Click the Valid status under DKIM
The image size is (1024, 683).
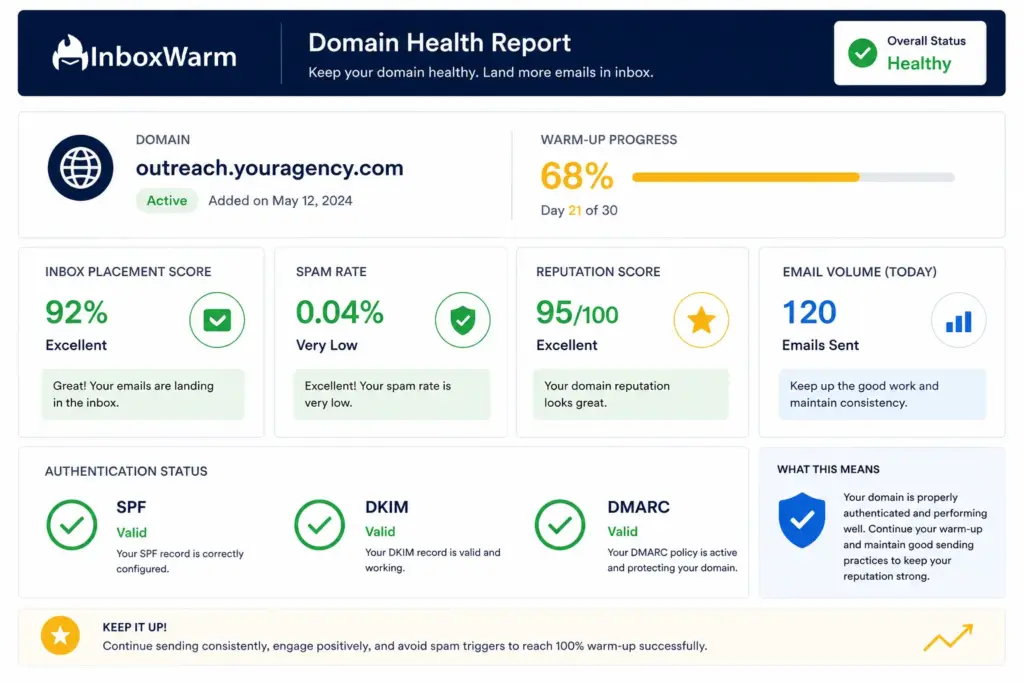pos(380,532)
